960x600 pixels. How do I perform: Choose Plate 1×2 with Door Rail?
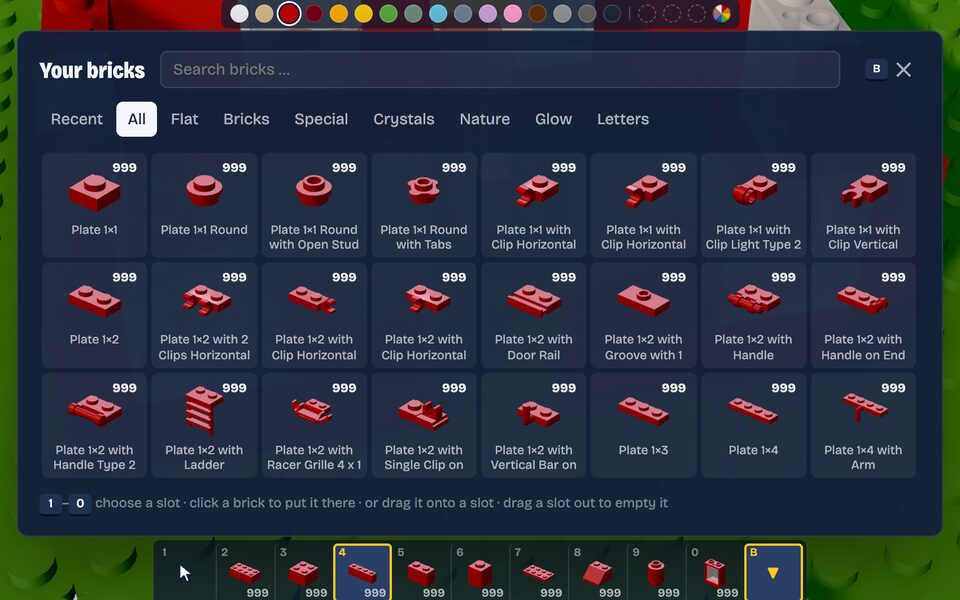(x=533, y=315)
